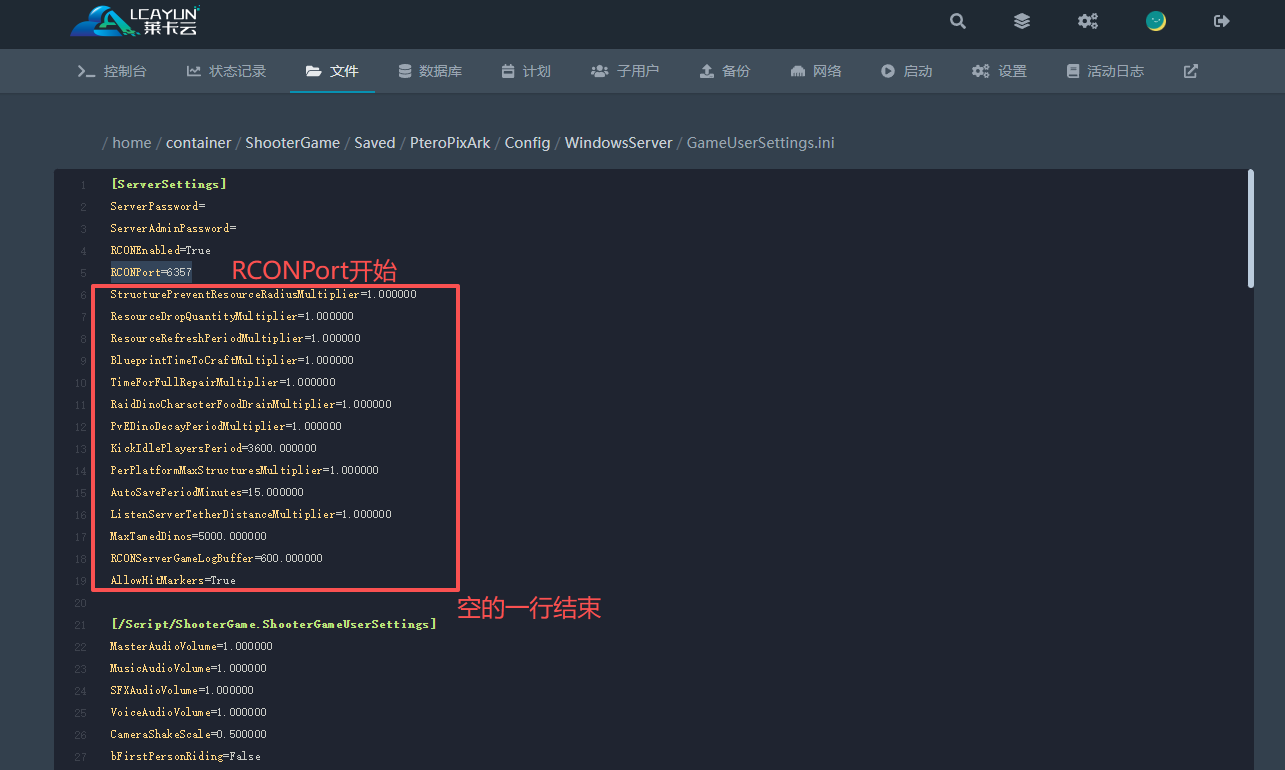Click the logout icon in header
Image resolution: width=1285 pixels, height=770 pixels.
[1221, 21]
